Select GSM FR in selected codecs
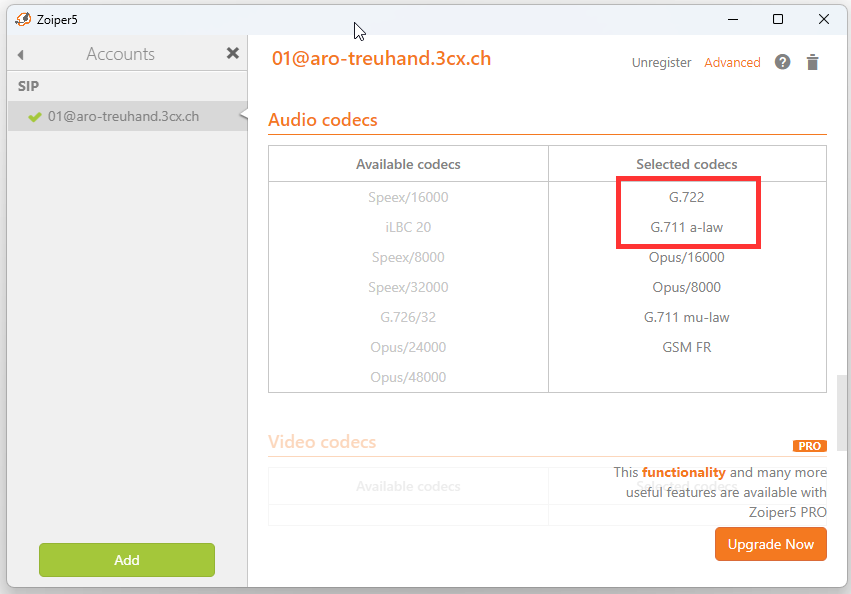The image size is (851, 594). pos(687,347)
